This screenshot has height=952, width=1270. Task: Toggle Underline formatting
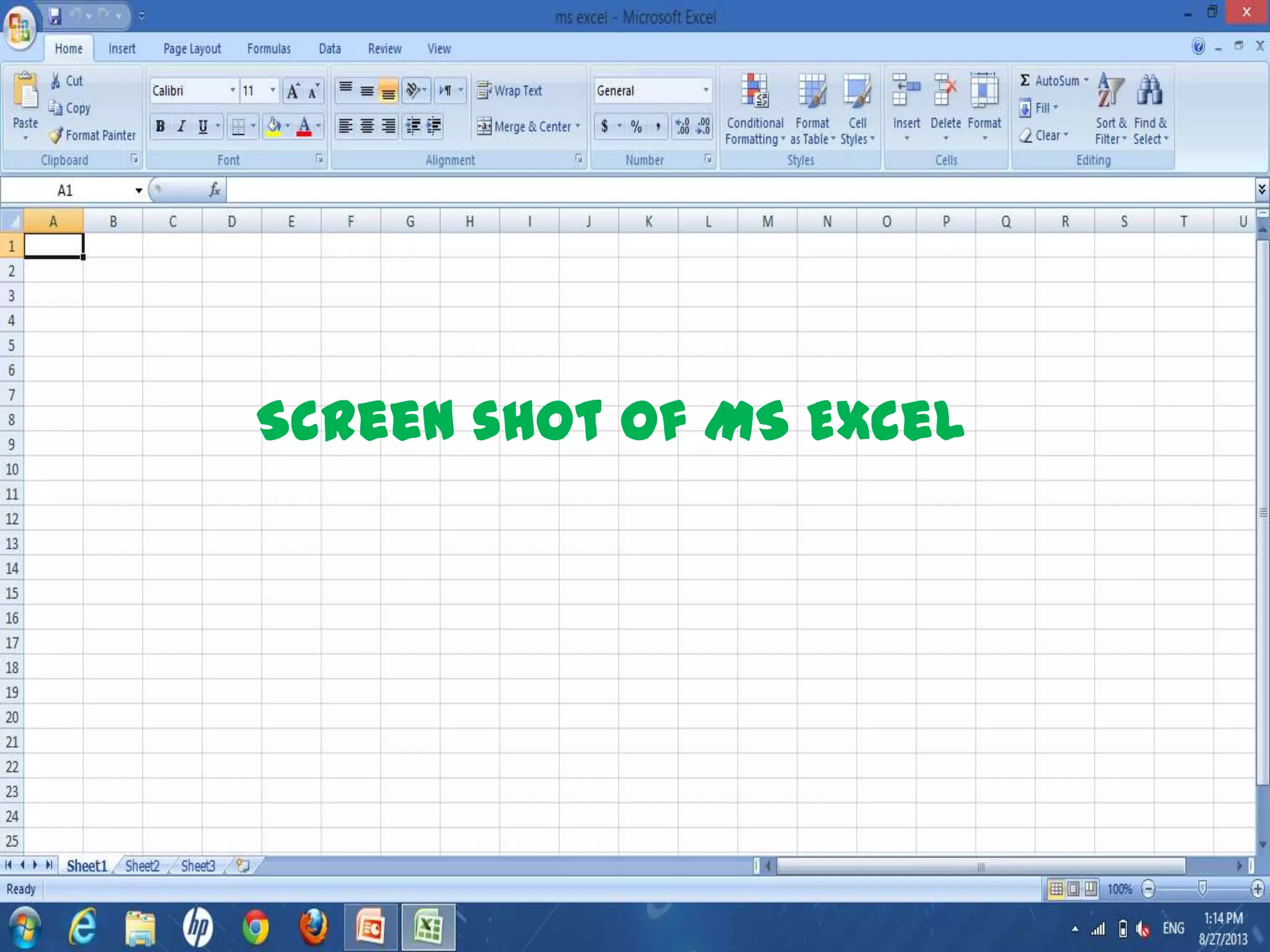click(x=202, y=126)
